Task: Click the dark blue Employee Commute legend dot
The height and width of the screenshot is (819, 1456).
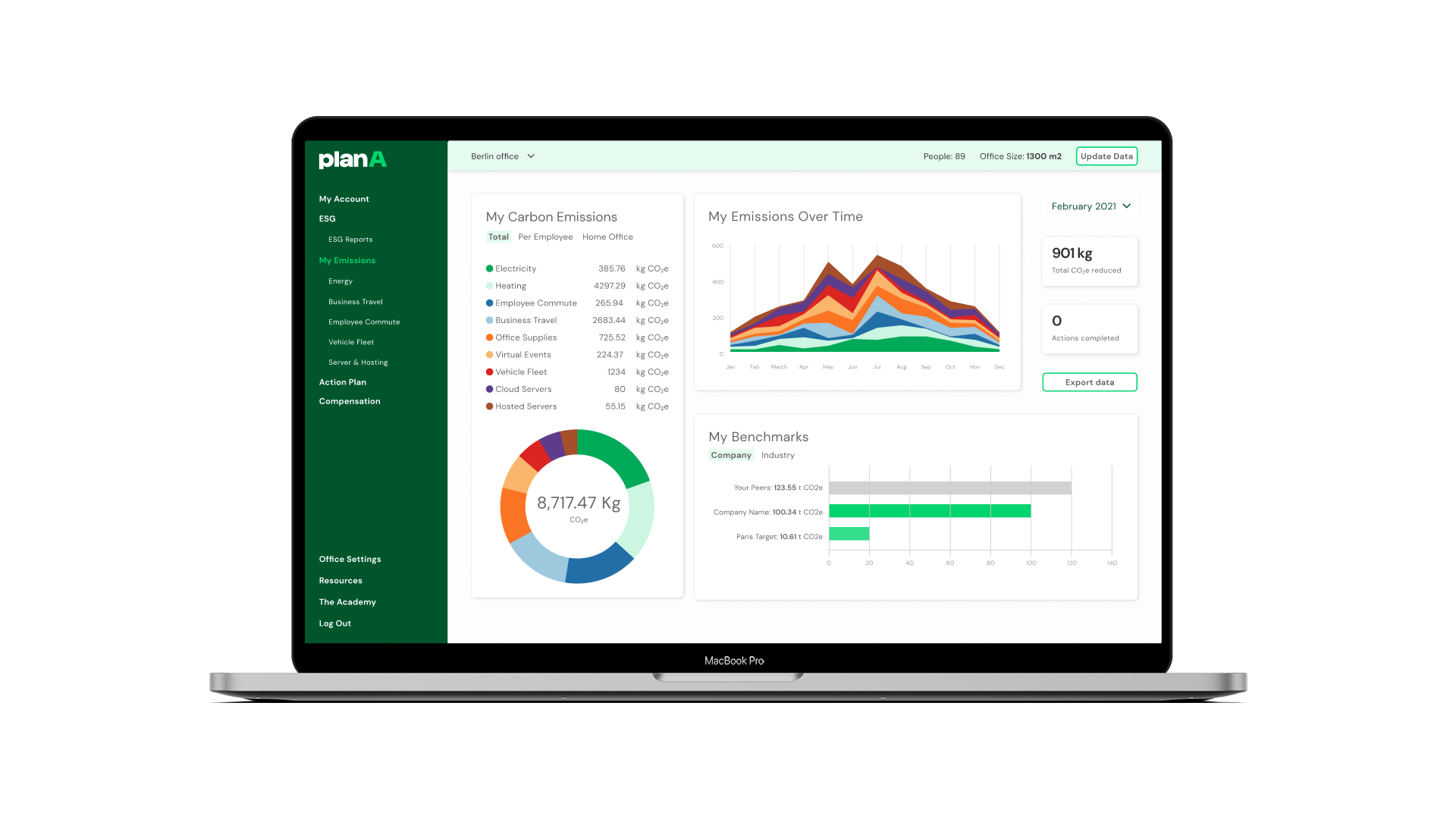Action: point(489,303)
